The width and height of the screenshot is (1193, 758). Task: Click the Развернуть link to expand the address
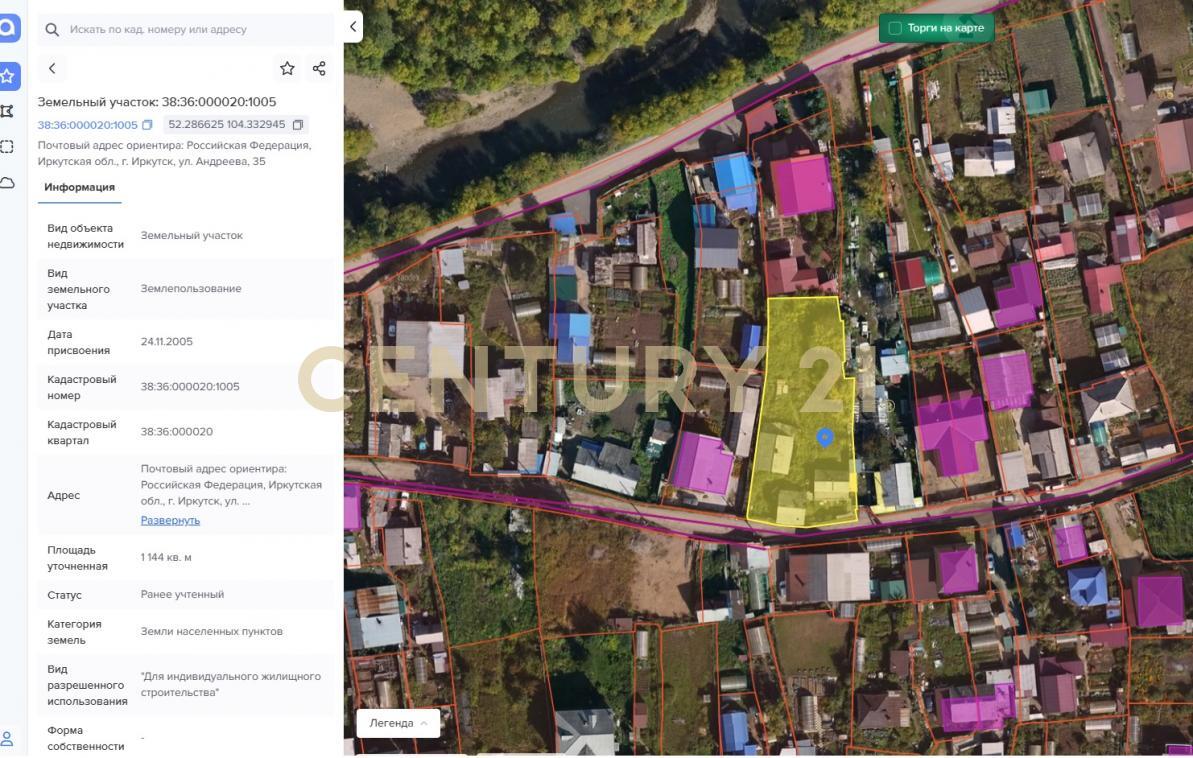click(170, 521)
